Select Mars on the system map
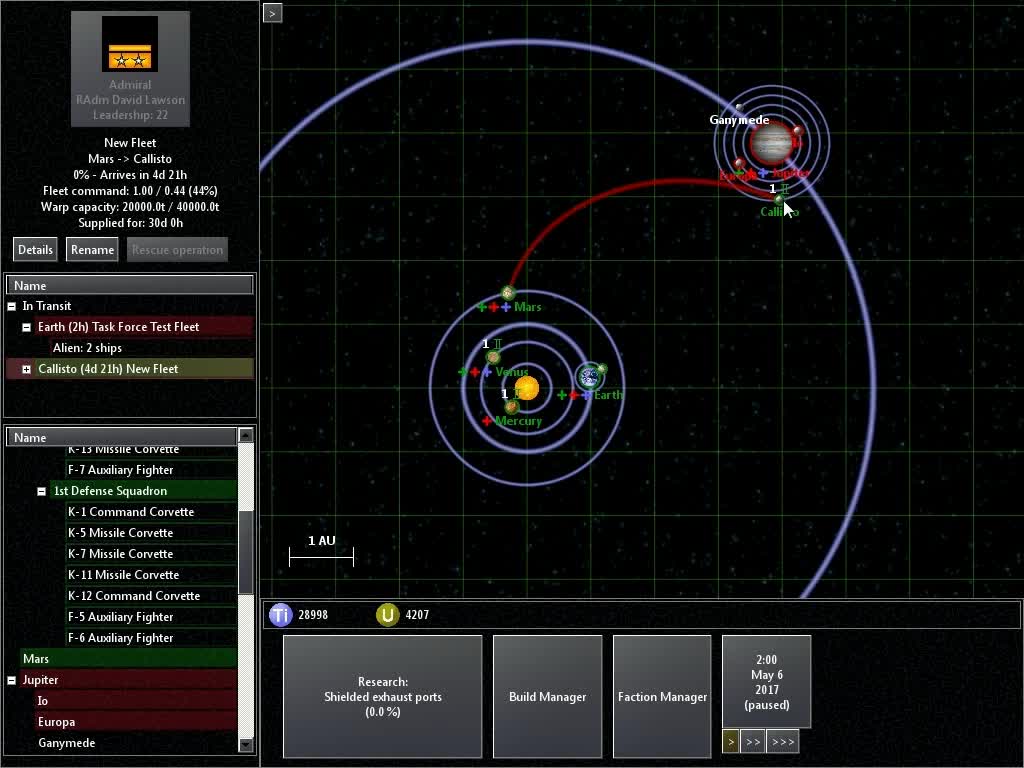This screenshot has height=768, width=1024. 507,295
